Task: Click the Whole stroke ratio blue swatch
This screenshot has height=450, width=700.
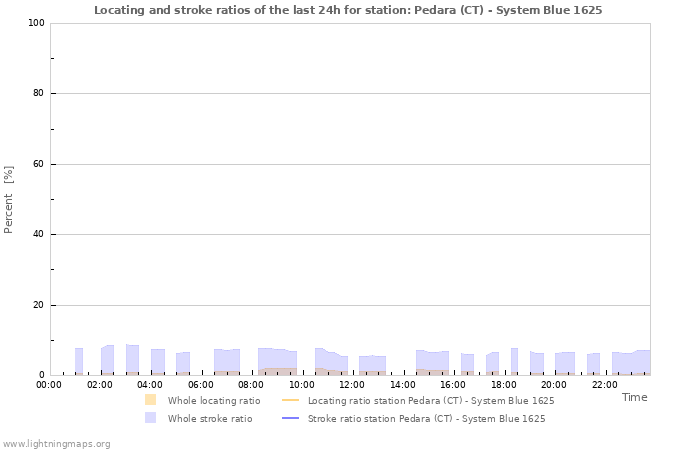Action: (150, 418)
